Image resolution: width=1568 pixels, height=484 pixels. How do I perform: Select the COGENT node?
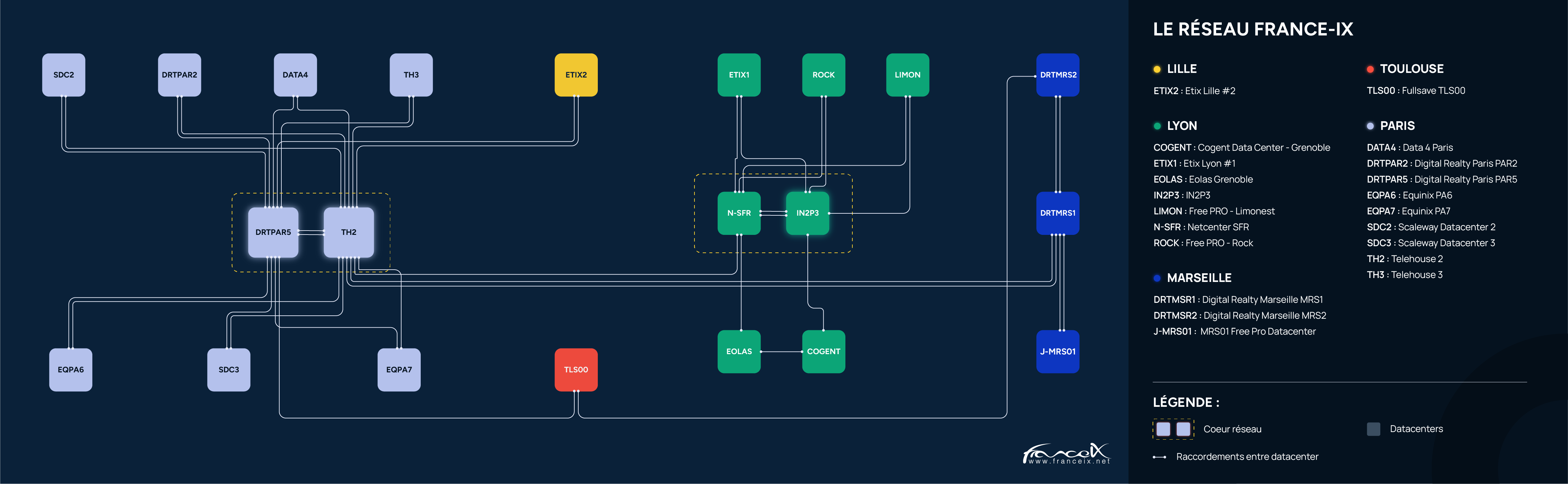[824, 352]
